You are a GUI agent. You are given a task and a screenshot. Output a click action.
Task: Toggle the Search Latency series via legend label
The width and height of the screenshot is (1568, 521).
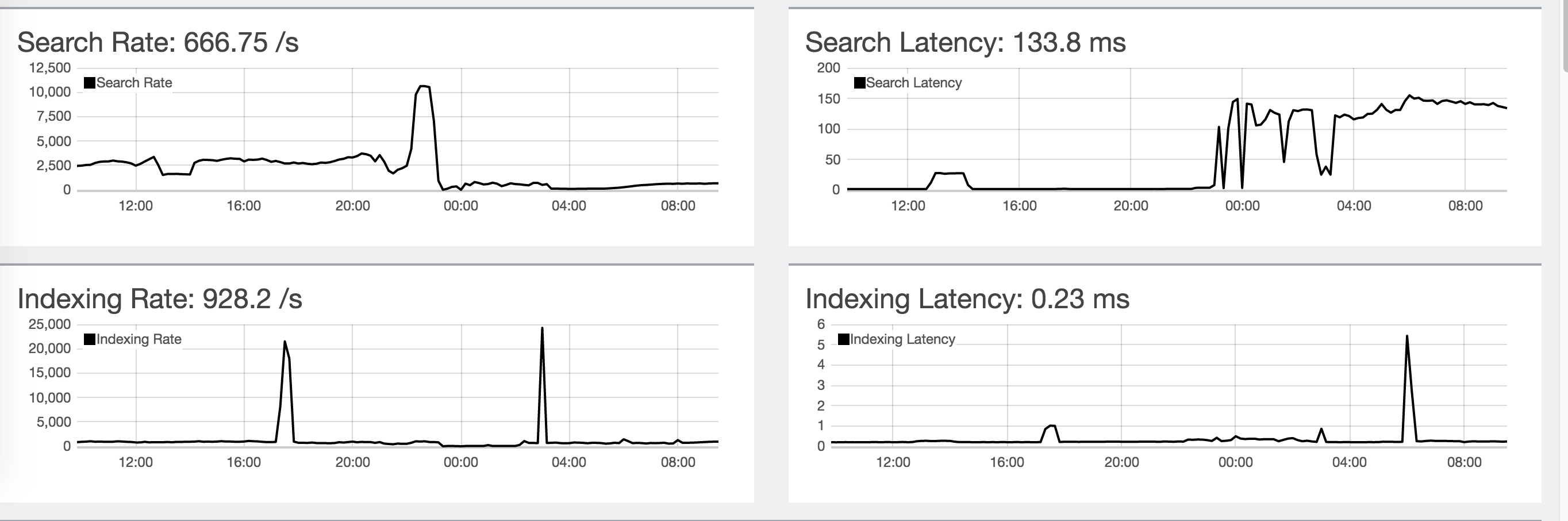point(914,83)
